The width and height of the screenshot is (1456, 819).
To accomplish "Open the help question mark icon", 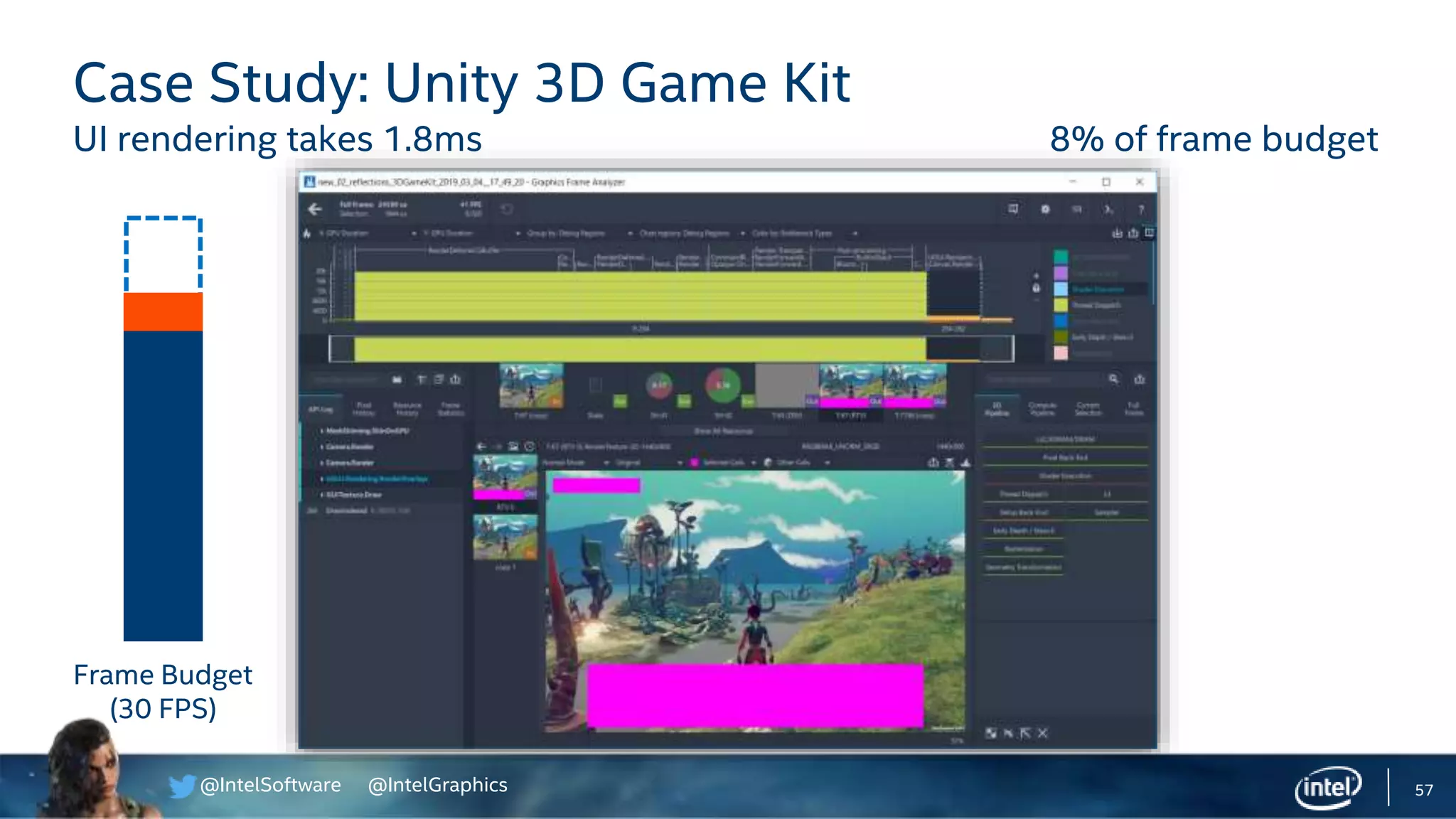I will (1141, 210).
